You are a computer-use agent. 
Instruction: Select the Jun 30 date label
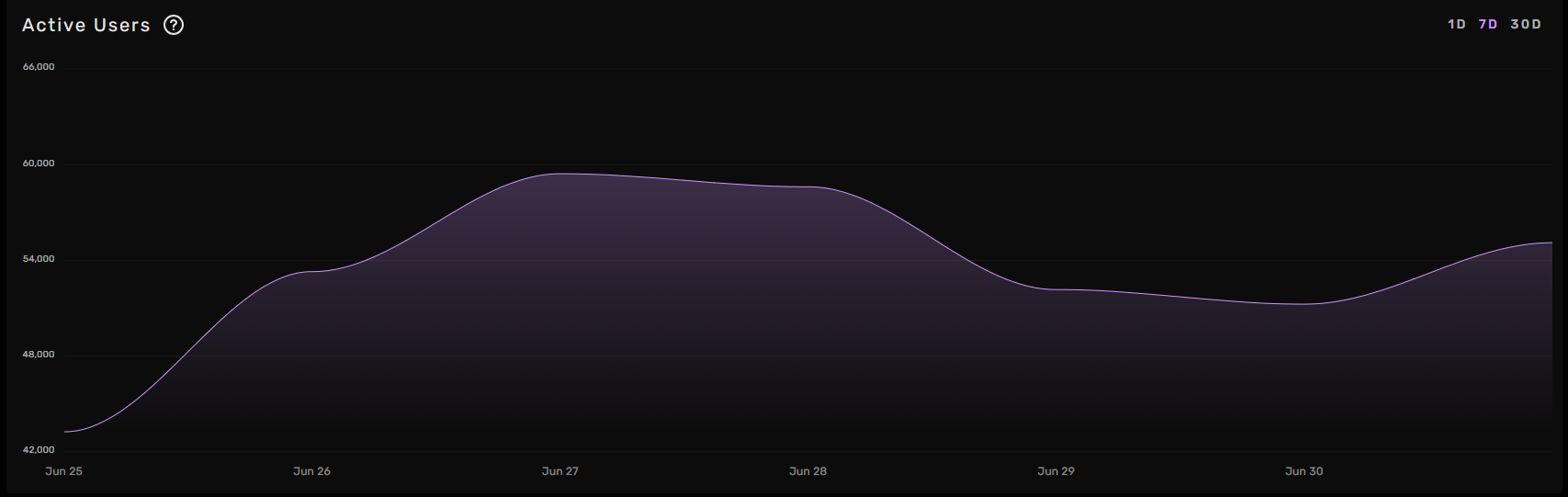[1303, 471]
